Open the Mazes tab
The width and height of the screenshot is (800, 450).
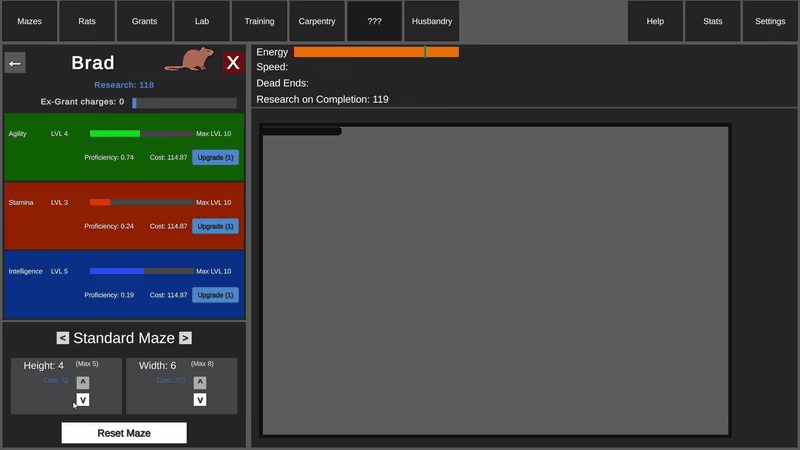(x=30, y=21)
